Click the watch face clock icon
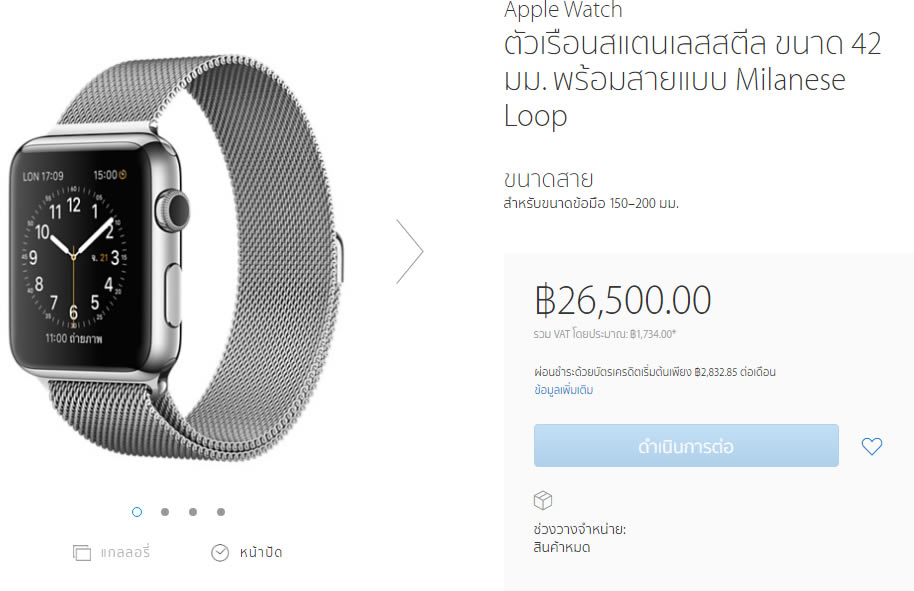 (220, 553)
